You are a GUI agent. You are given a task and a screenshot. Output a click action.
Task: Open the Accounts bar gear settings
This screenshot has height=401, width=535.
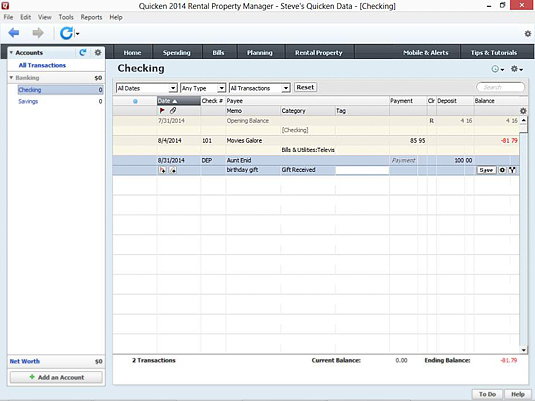coord(98,53)
